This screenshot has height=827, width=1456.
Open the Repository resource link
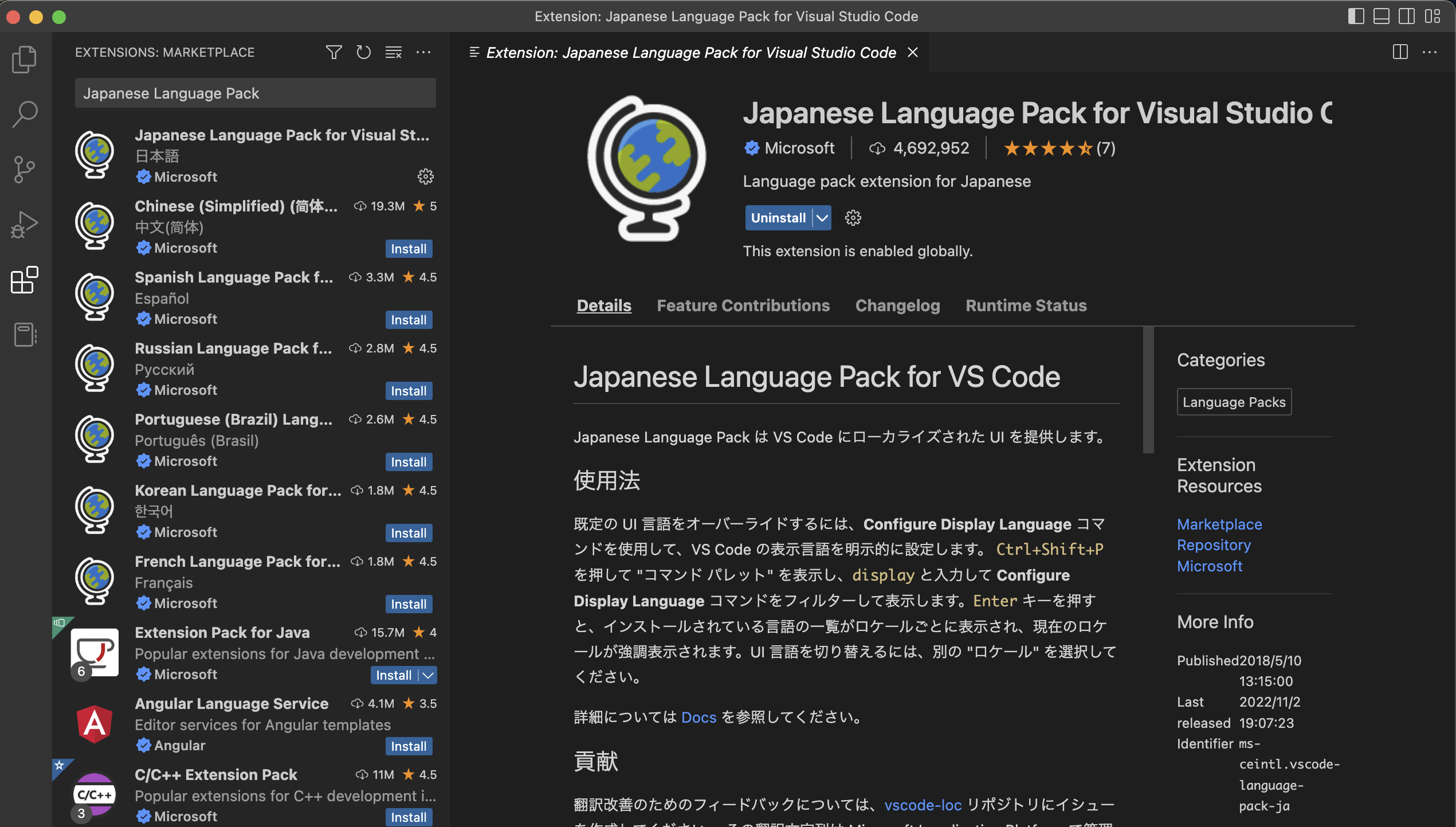click(1214, 544)
